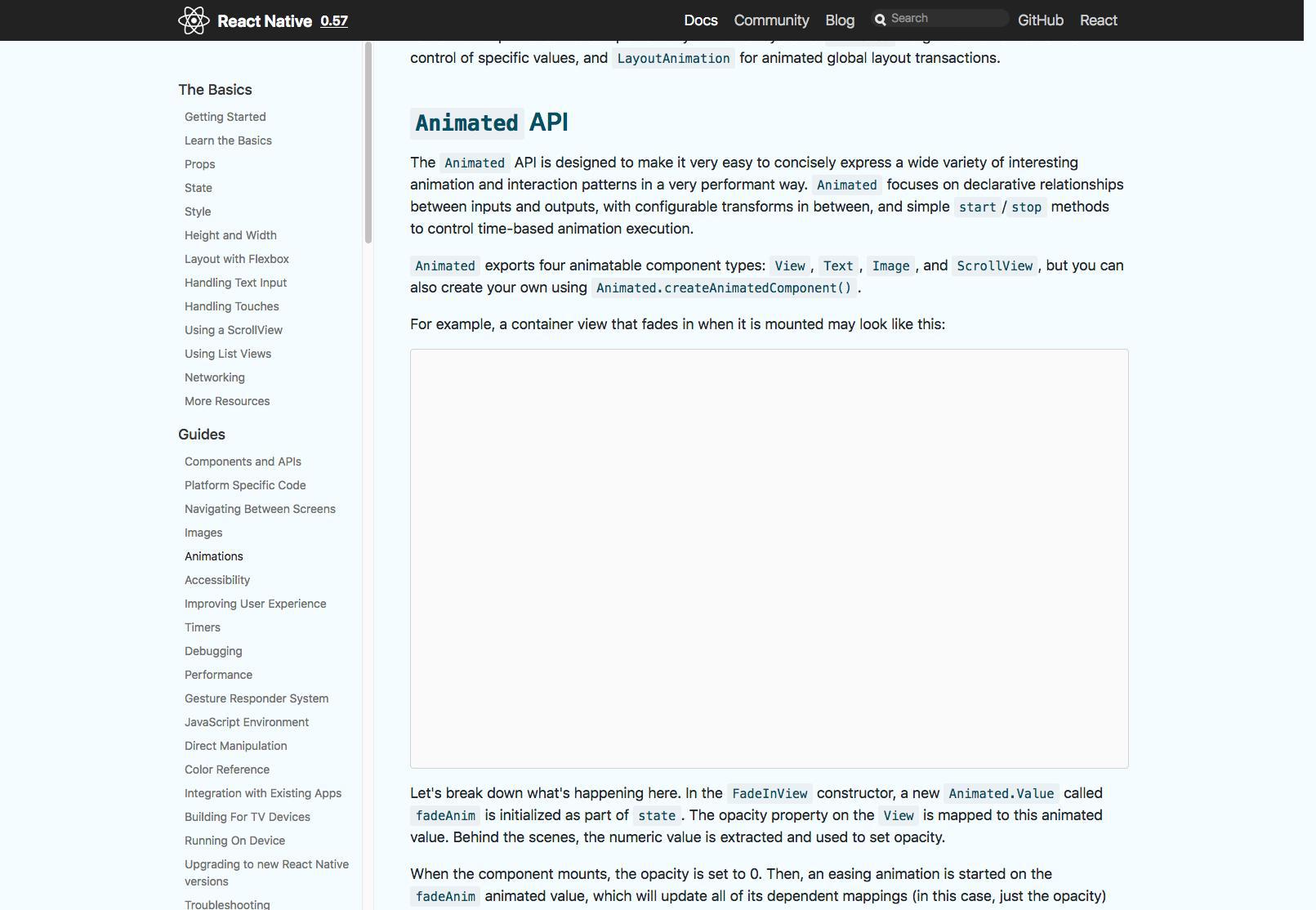Open the 0.57 version link
1316x910 pixels.
(334, 21)
